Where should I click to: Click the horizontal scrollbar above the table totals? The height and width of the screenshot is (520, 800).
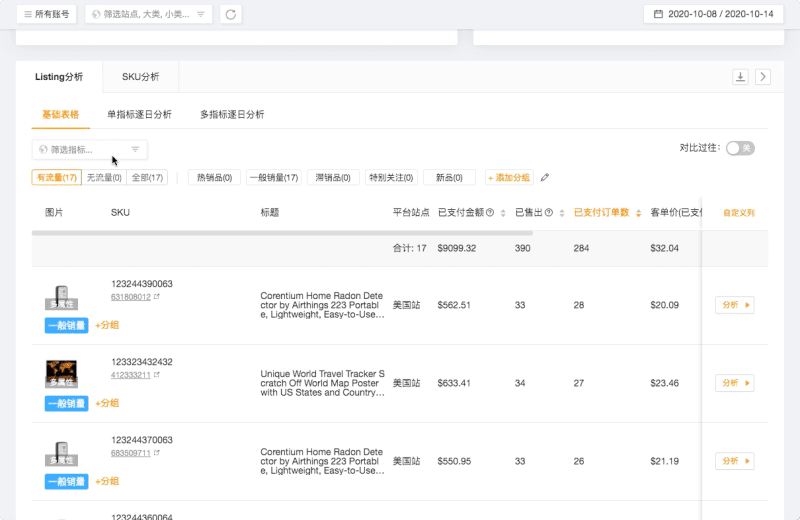pyautogui.click(x=280, y=234)
